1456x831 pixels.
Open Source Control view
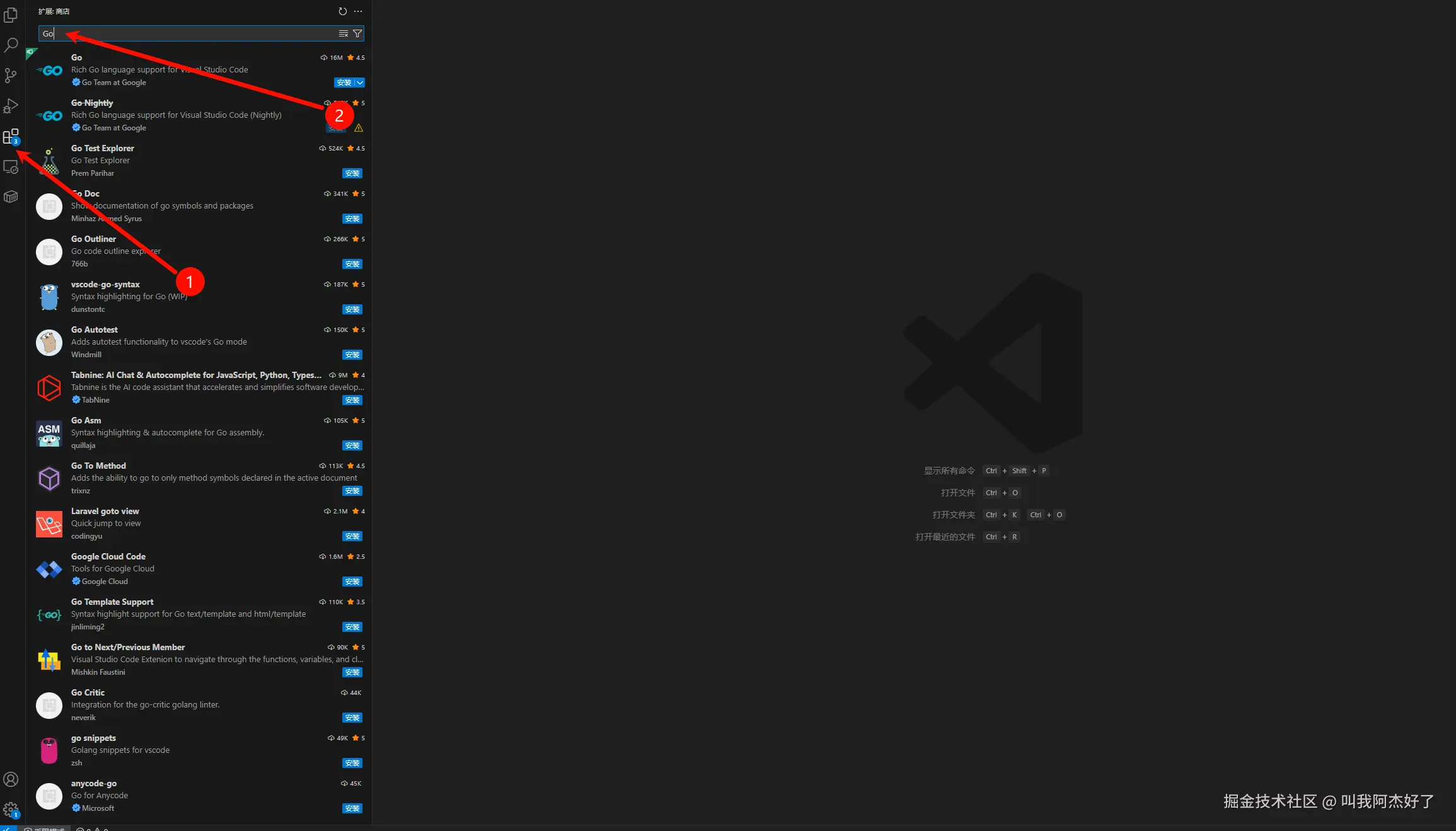click(11, 76)
